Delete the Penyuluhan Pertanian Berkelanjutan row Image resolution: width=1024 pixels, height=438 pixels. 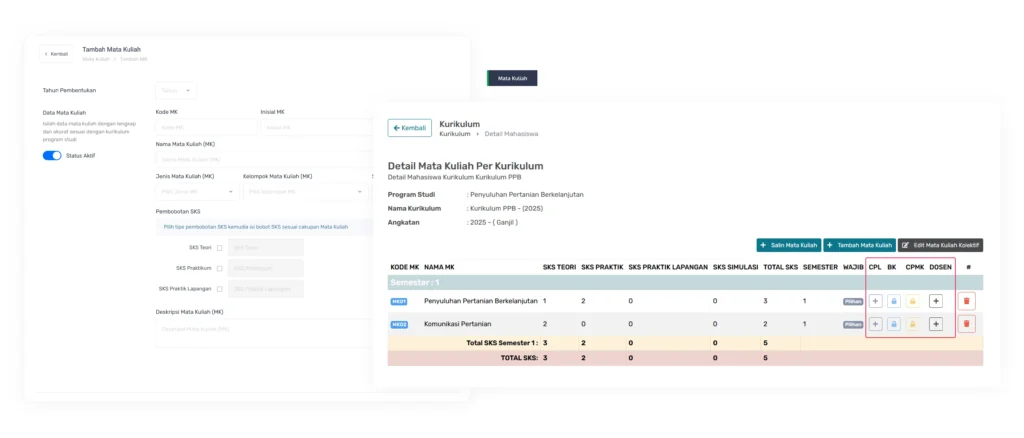[x=967, y=302]
